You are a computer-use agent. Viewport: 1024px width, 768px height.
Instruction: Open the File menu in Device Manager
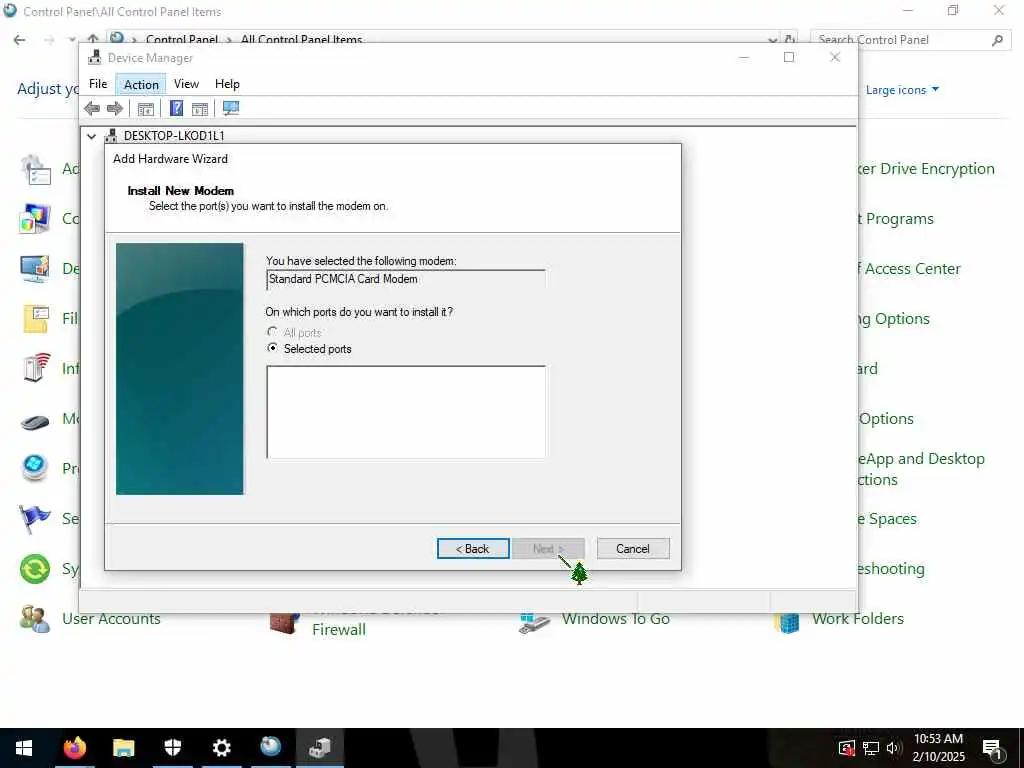pyautogui.click(x=98, y=84)
